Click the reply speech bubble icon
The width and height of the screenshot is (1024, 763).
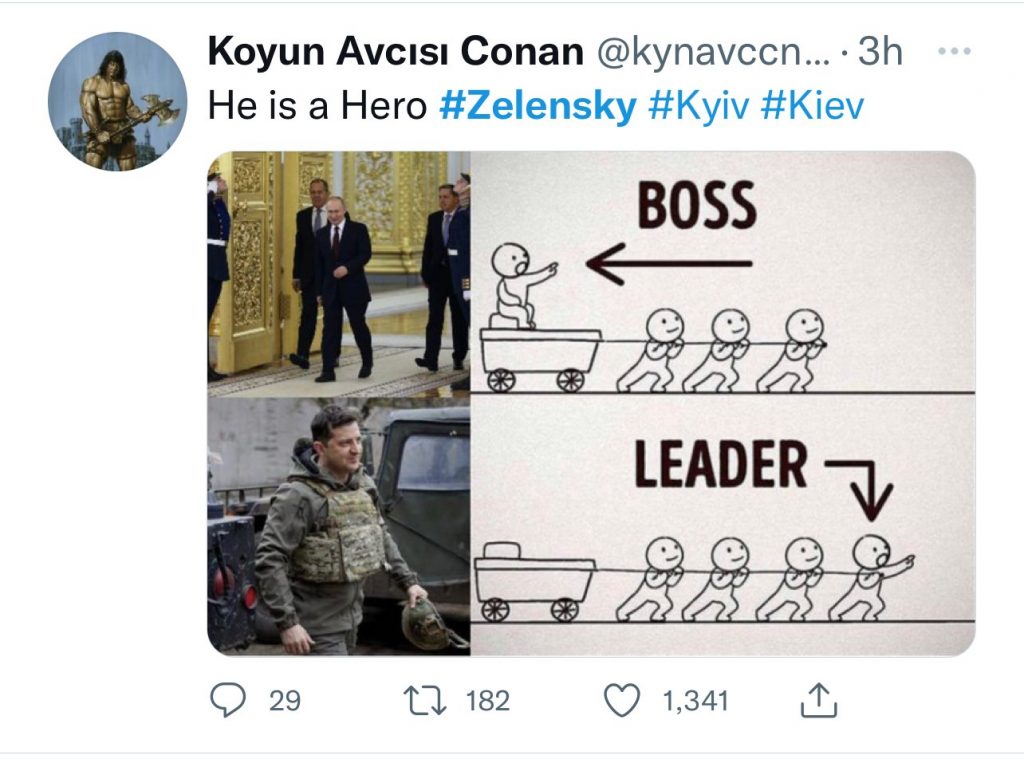click(227, 700)
